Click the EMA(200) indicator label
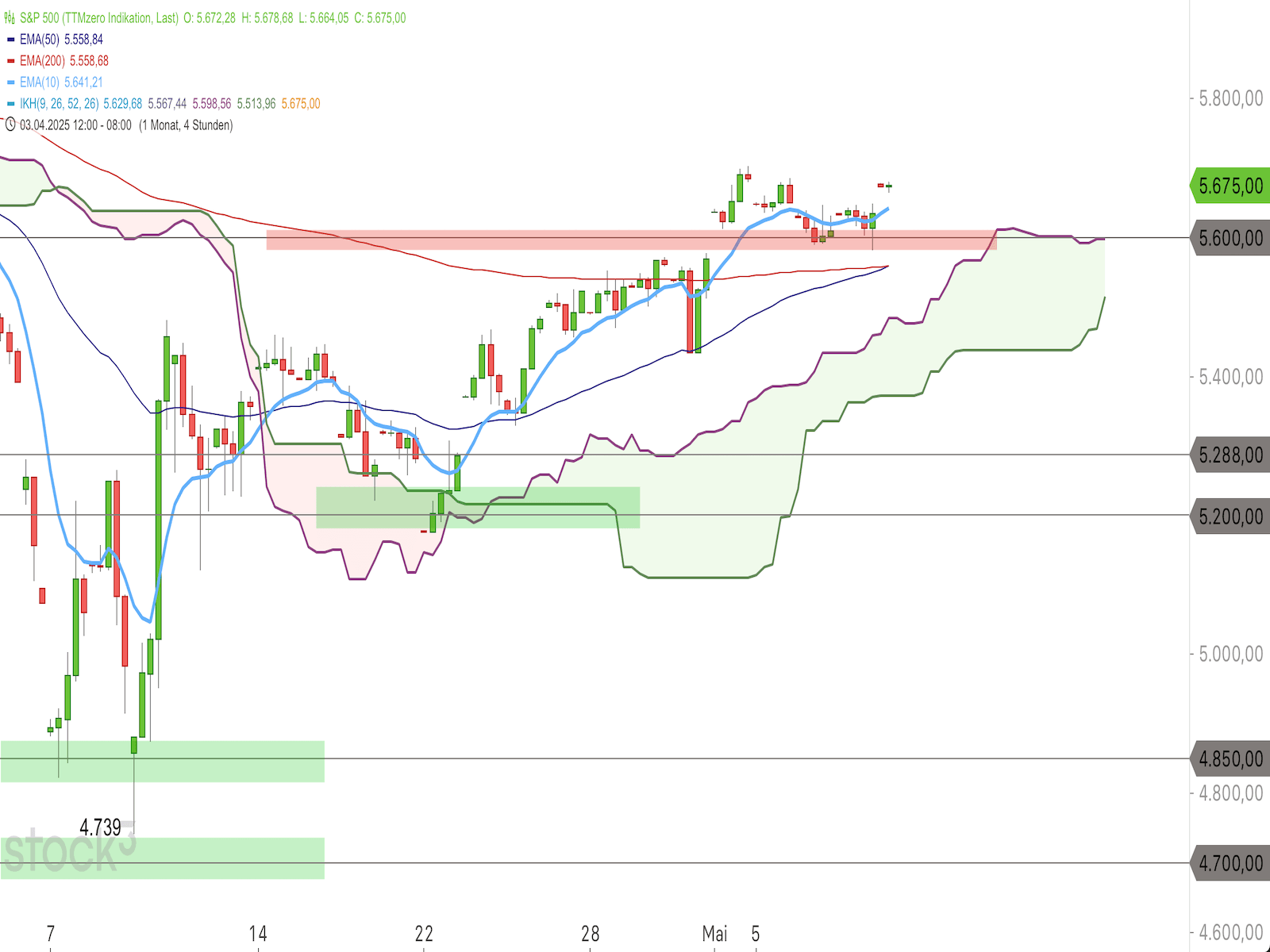Viewport: 1270px width, 952px height. (43, 60)
